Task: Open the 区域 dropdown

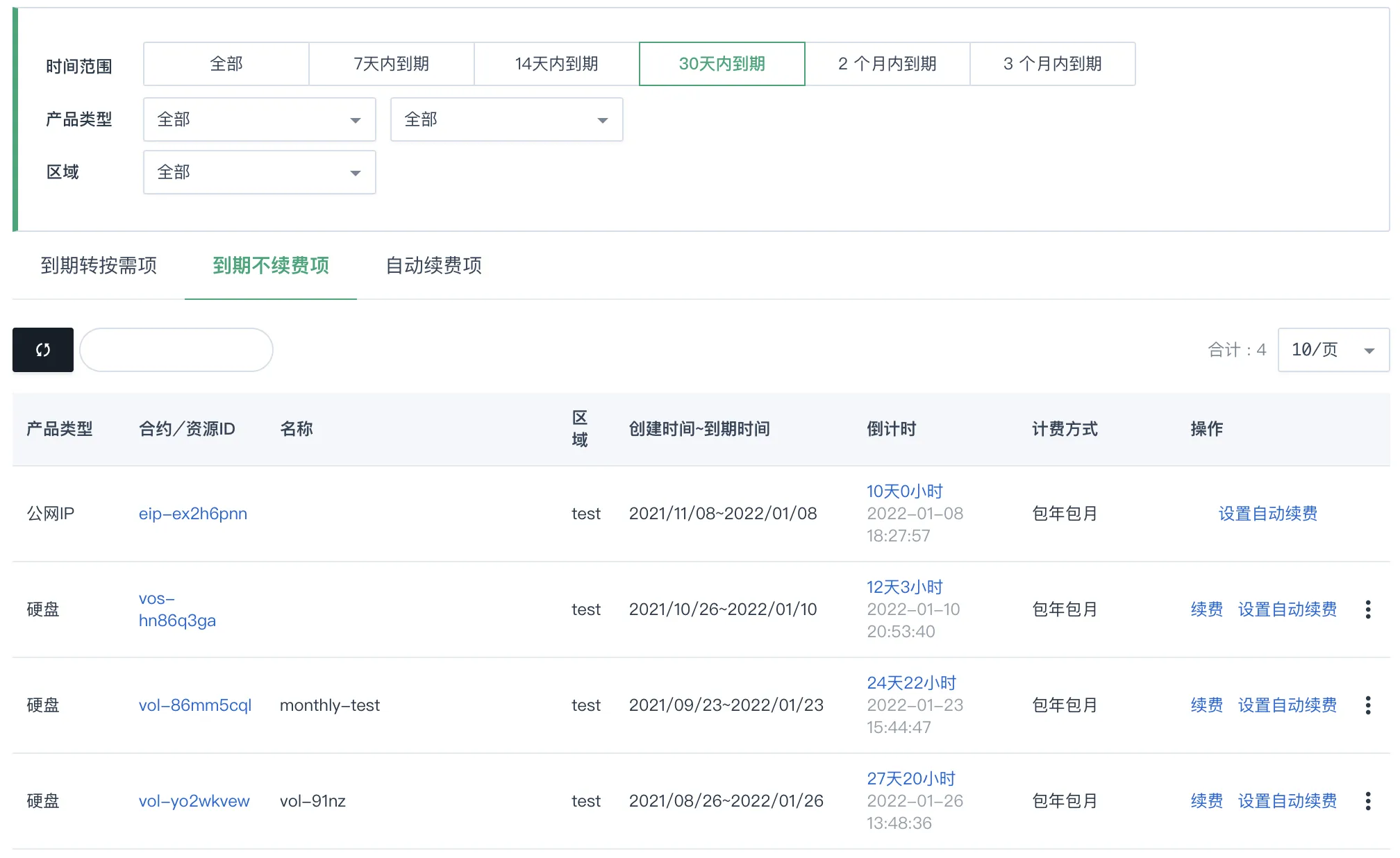Action: click(x=259, y=172)
